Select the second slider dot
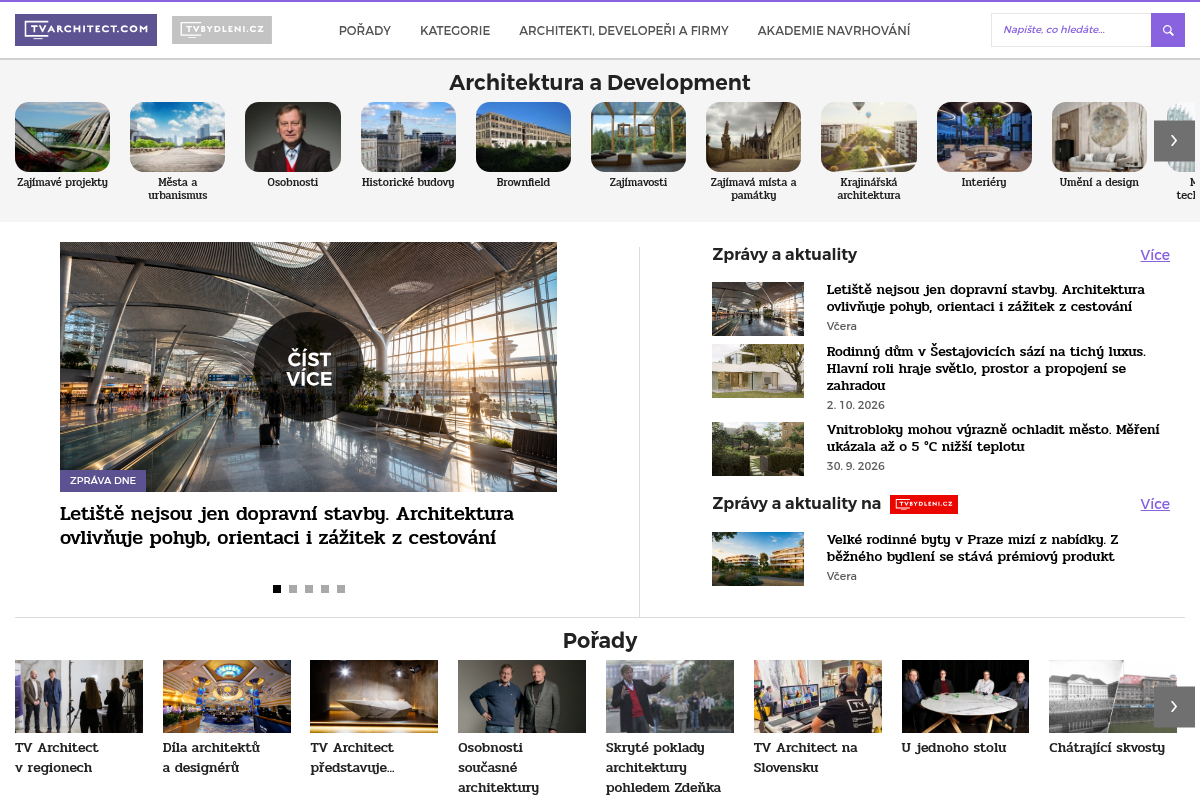This screenshot has height=800, width=1200. click(293, 589)
